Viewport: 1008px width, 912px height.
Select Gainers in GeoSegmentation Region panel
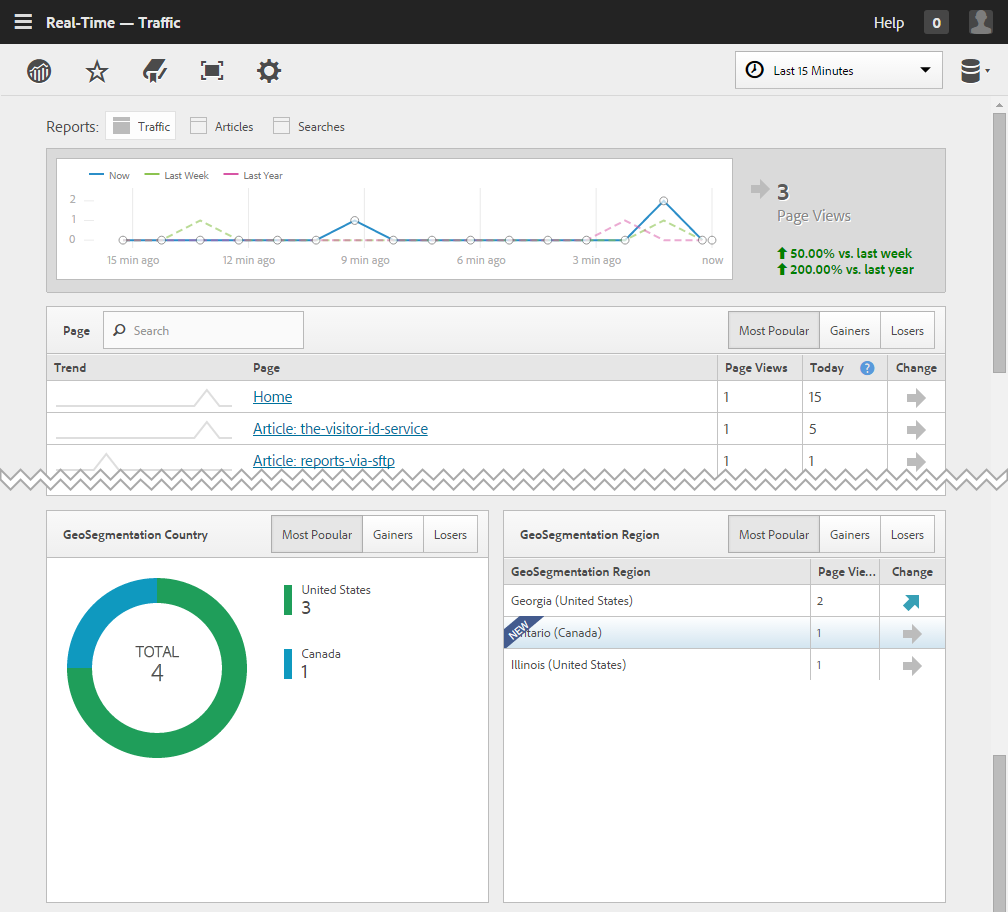(x=850, y=535)
